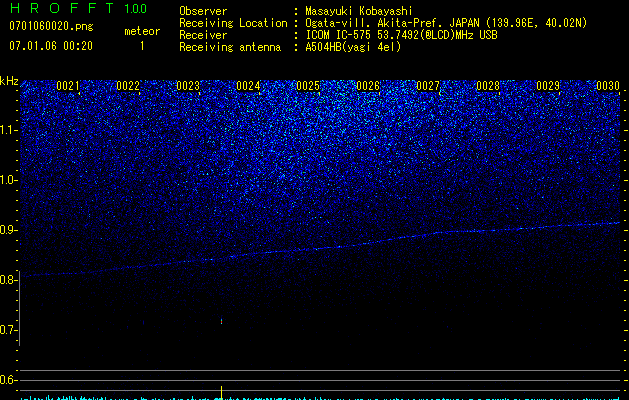Click the 0.8 kHz axis label
The width and height of the screenshot is (629, 400).
pos(8,280)
